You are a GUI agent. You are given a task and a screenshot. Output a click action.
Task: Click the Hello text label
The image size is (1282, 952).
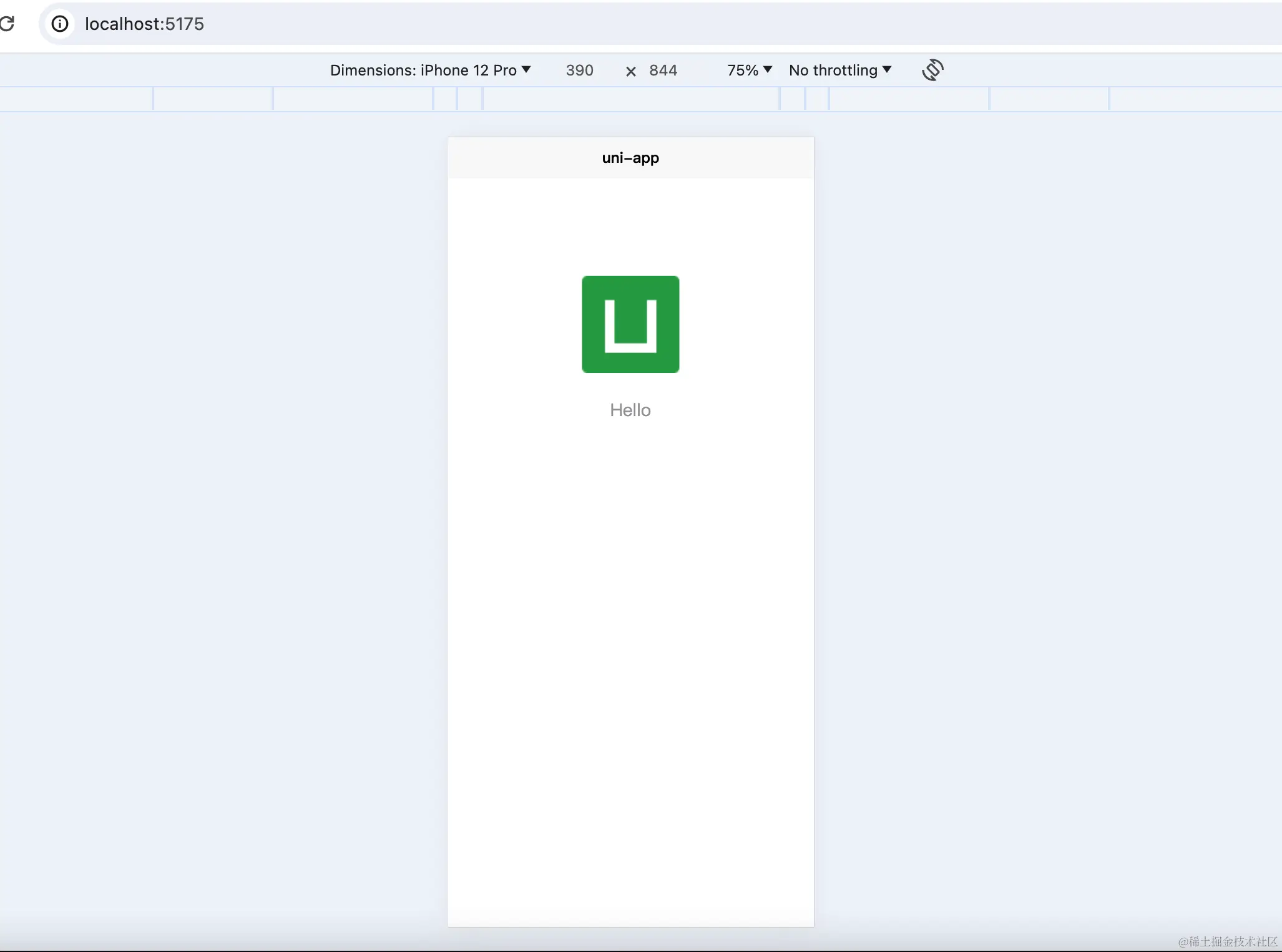(x=630, y=410)
